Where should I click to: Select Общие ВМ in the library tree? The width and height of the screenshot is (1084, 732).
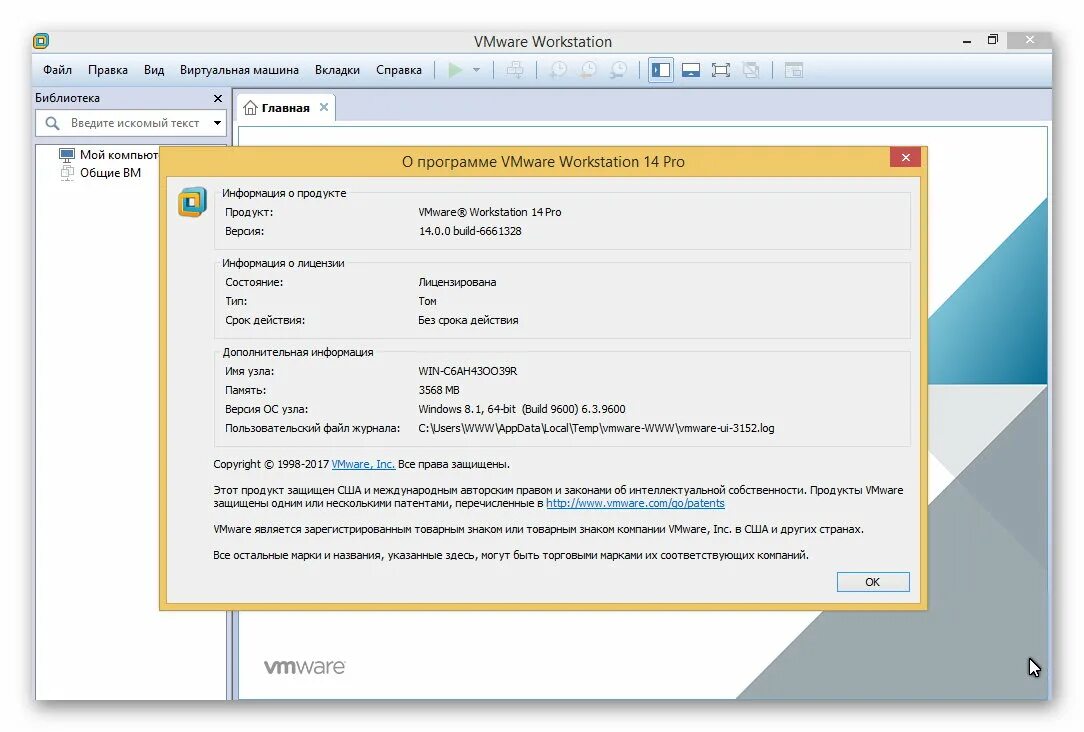point(110,173)
